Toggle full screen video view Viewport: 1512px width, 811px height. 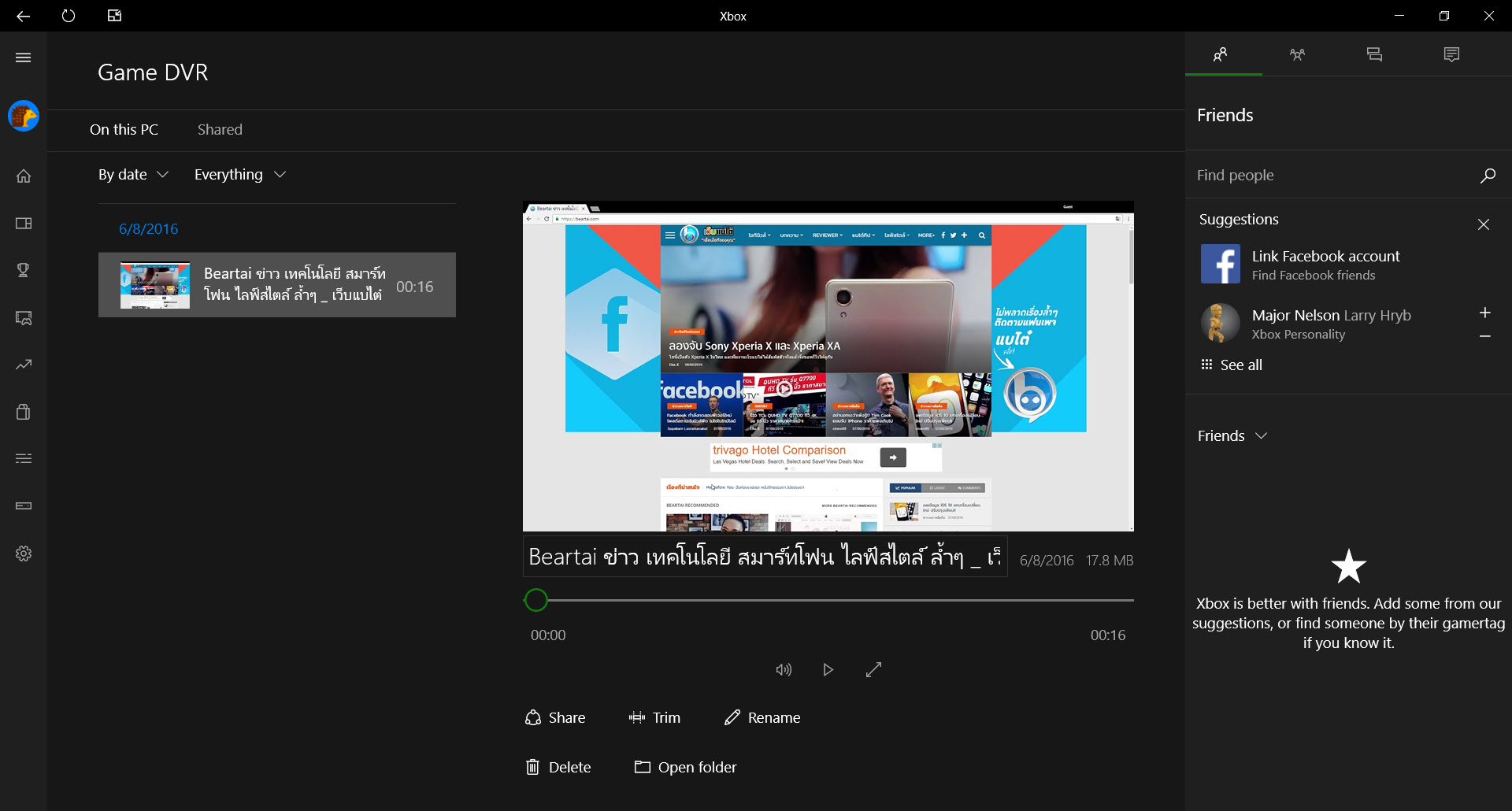point(873,669)
